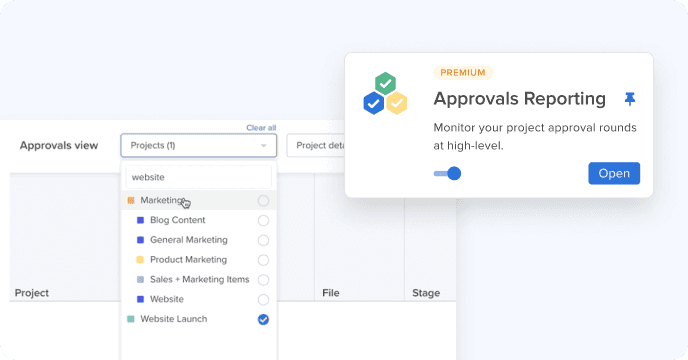Choose Product Marketing in the list
Viewport: 688px width, 360px height.
(199, 259)
